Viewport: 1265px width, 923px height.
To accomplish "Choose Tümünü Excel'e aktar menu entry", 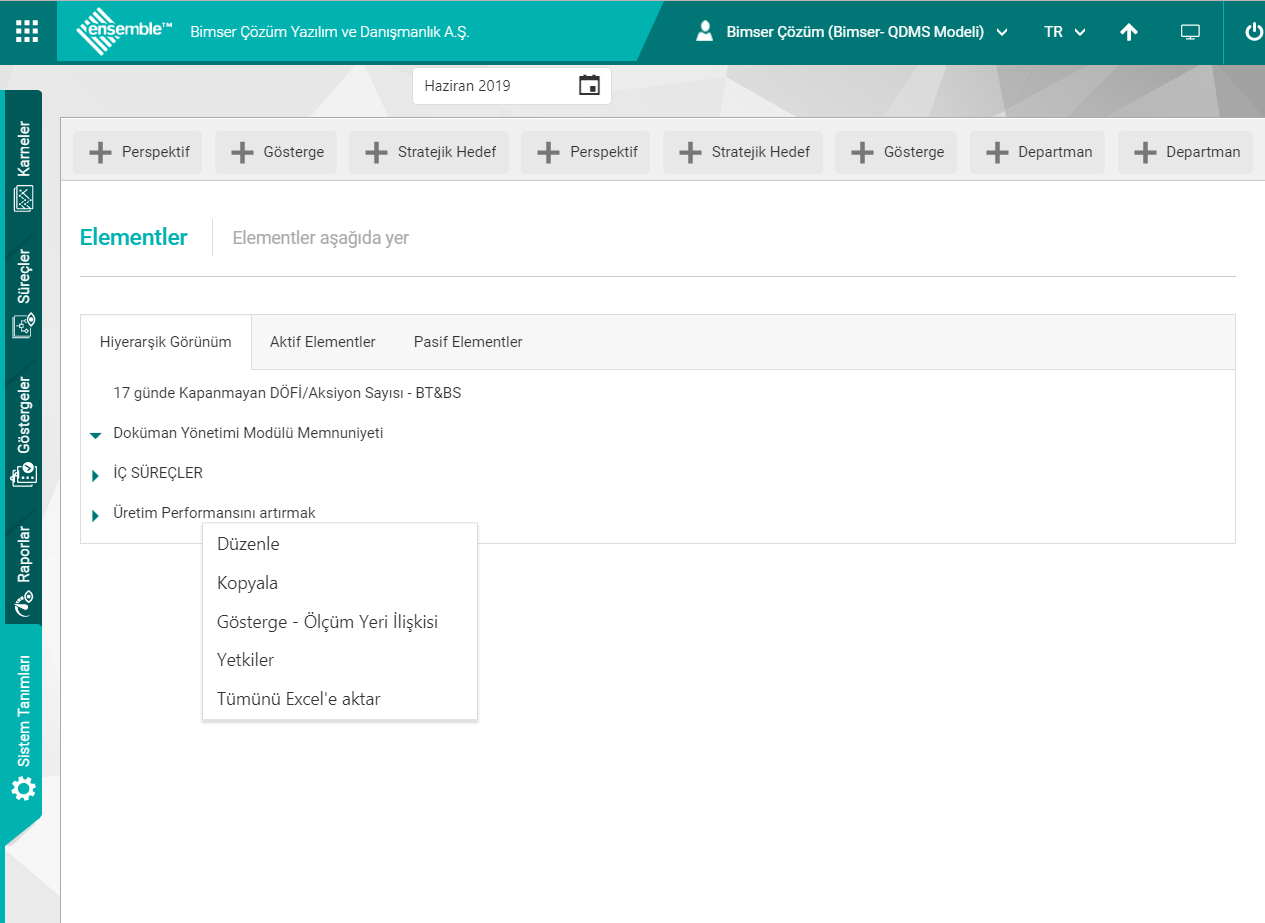I will pyautogui.click(x=298, y=699).
